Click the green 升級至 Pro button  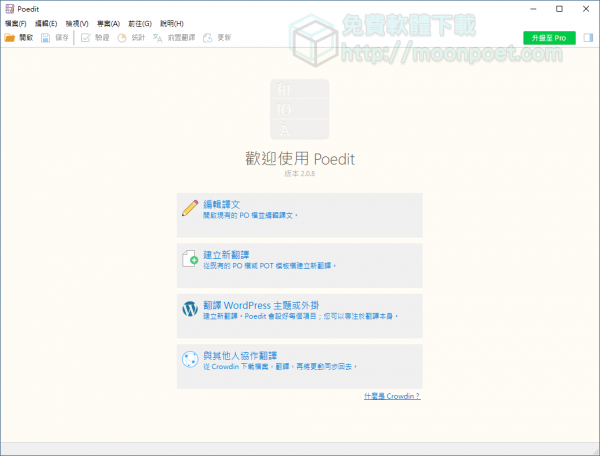549,38
